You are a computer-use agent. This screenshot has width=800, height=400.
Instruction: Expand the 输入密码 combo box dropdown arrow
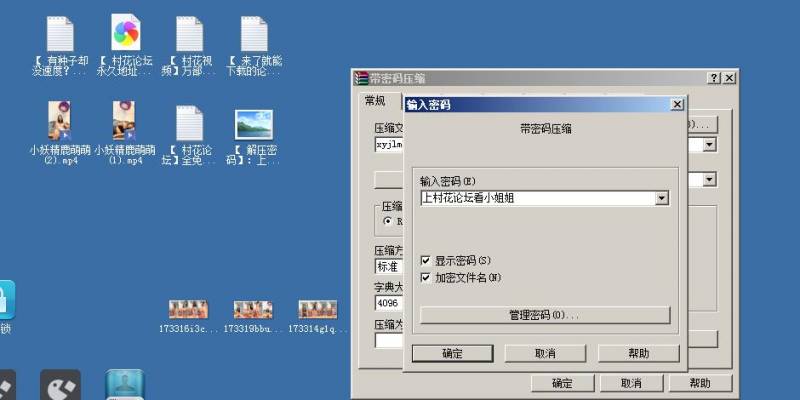coord(661,198)
